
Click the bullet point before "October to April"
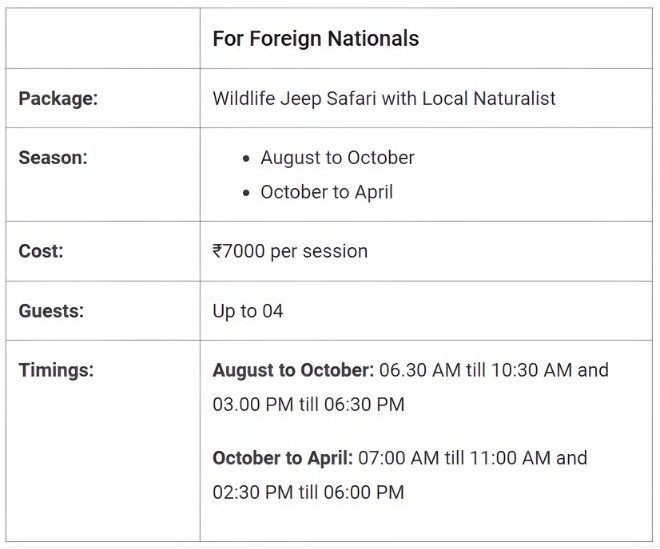pyautogui.click(x=246, y=193)
